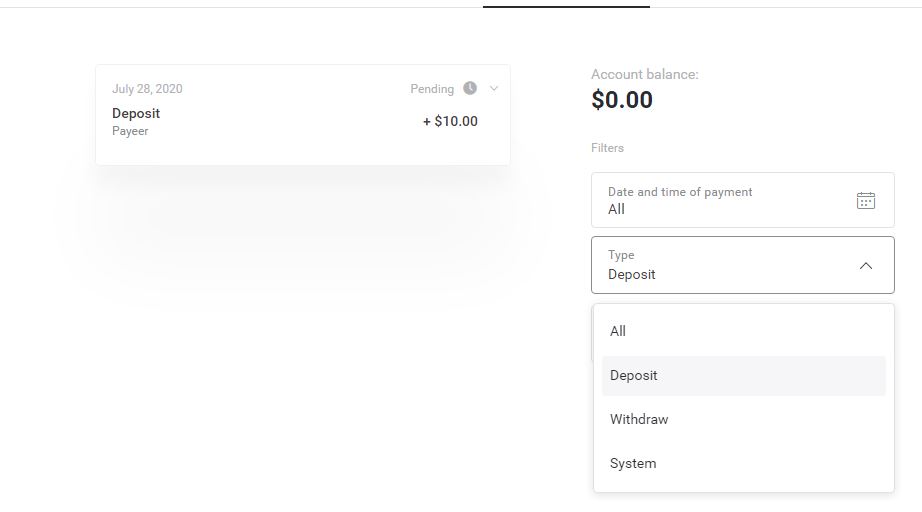Click the All value under Date and time
Viewport: 922px width, 512px height.
tap(616, 209)
